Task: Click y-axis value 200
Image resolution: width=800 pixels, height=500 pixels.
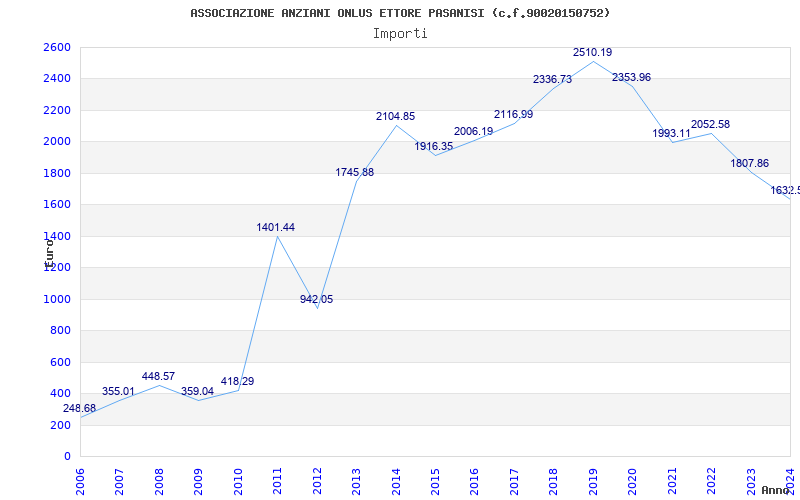Action: [60, 425]
